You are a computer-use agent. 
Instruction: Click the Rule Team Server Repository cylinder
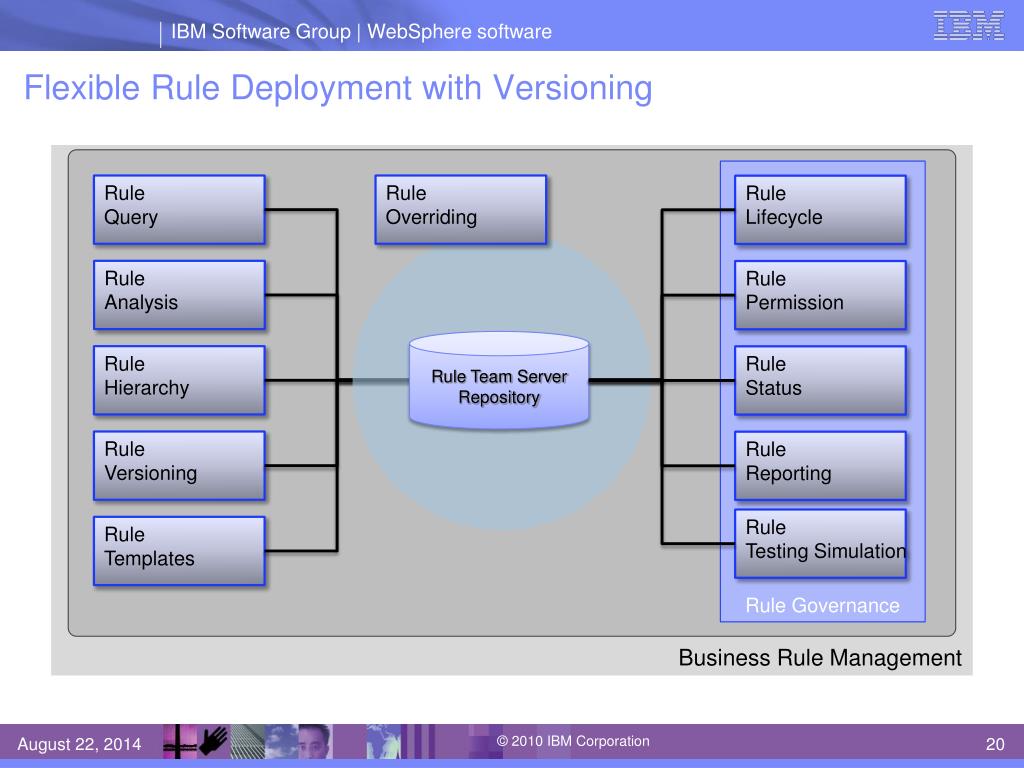click(x=499, y=381)
